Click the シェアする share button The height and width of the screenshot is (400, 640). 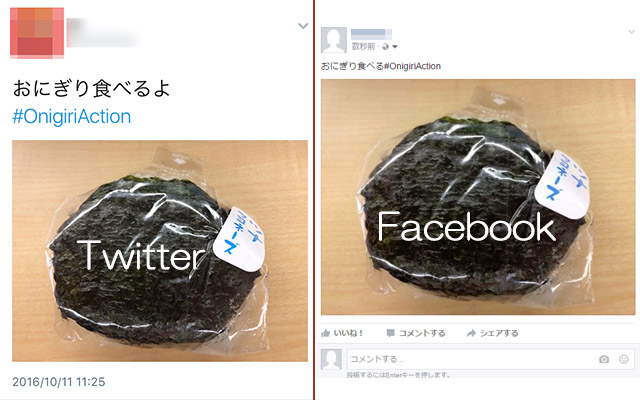492,333
